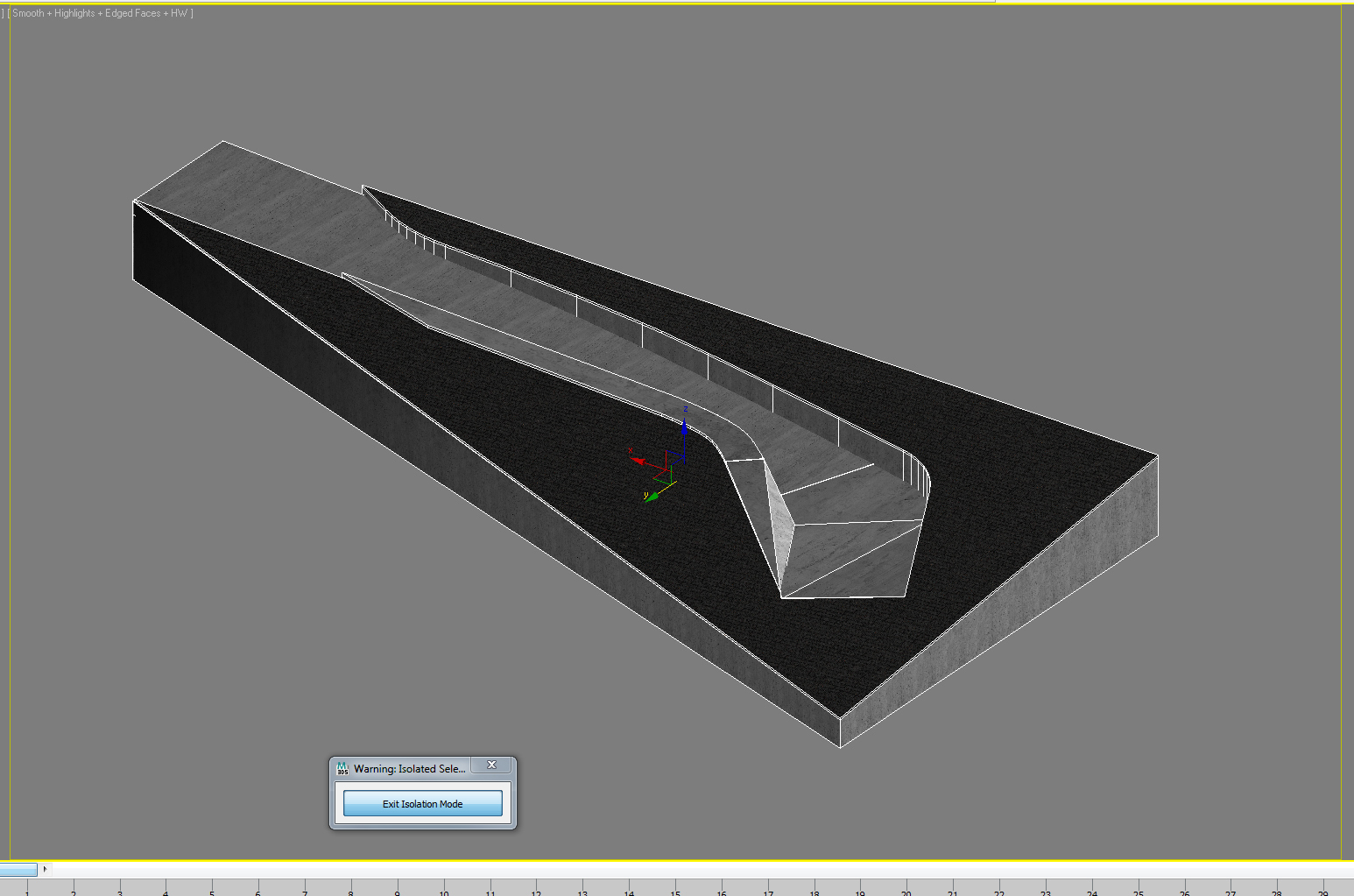Click frame 20 on the timeline ruler
1354x896 pixels.
(906, 892)
